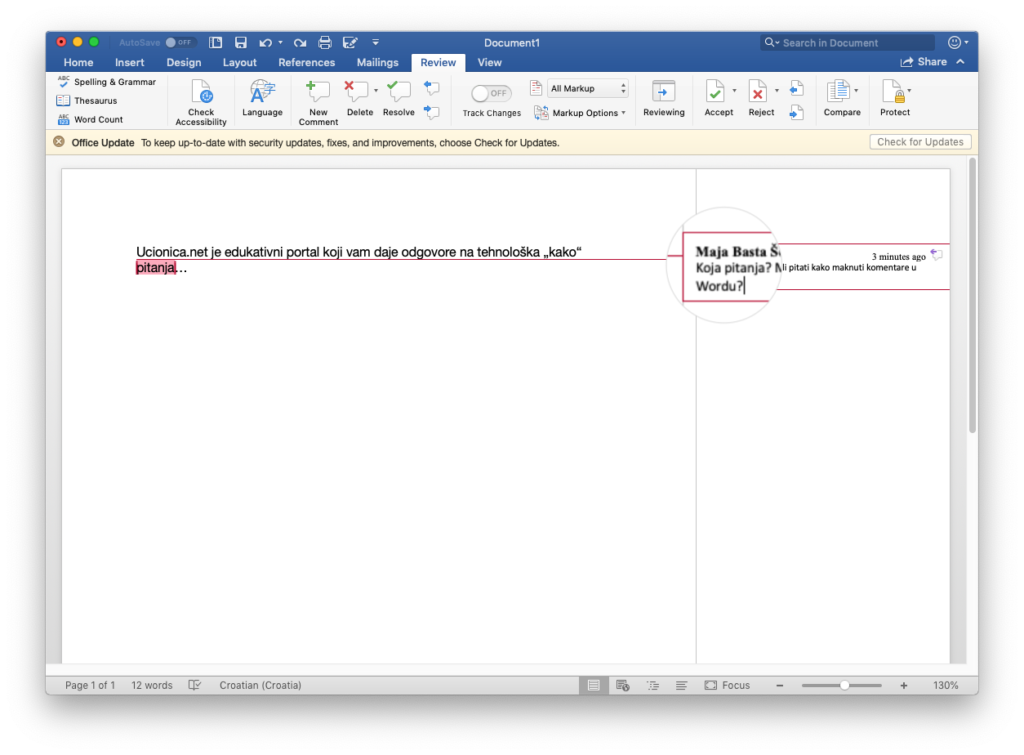Toggle Track Changes switch
The image size is (1024, 755).
coord(491,93)
